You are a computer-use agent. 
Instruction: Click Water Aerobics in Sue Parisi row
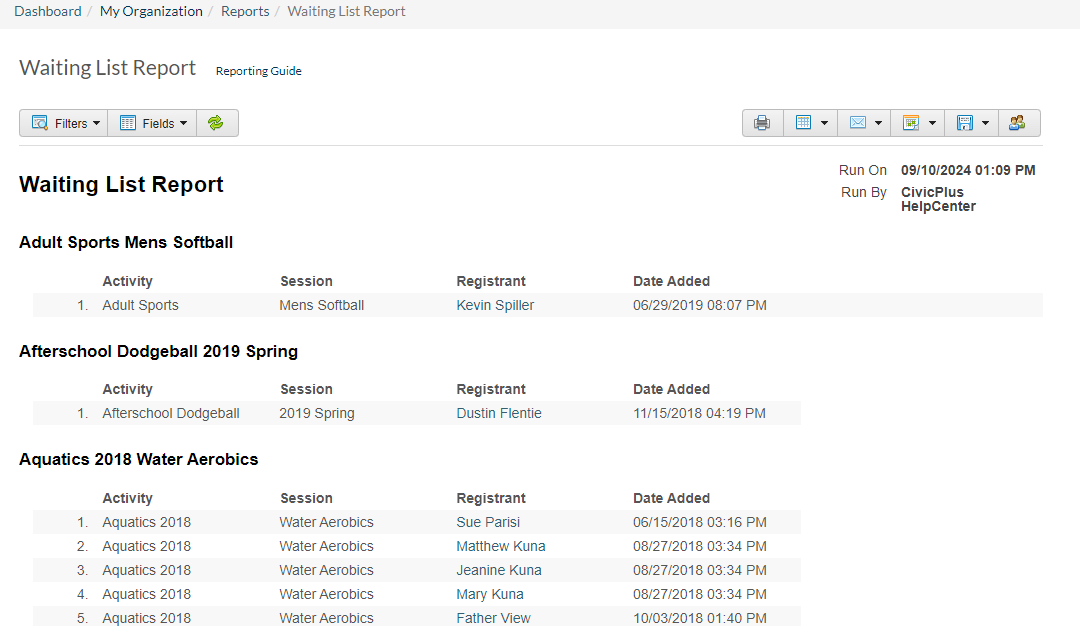pos(326,522)
